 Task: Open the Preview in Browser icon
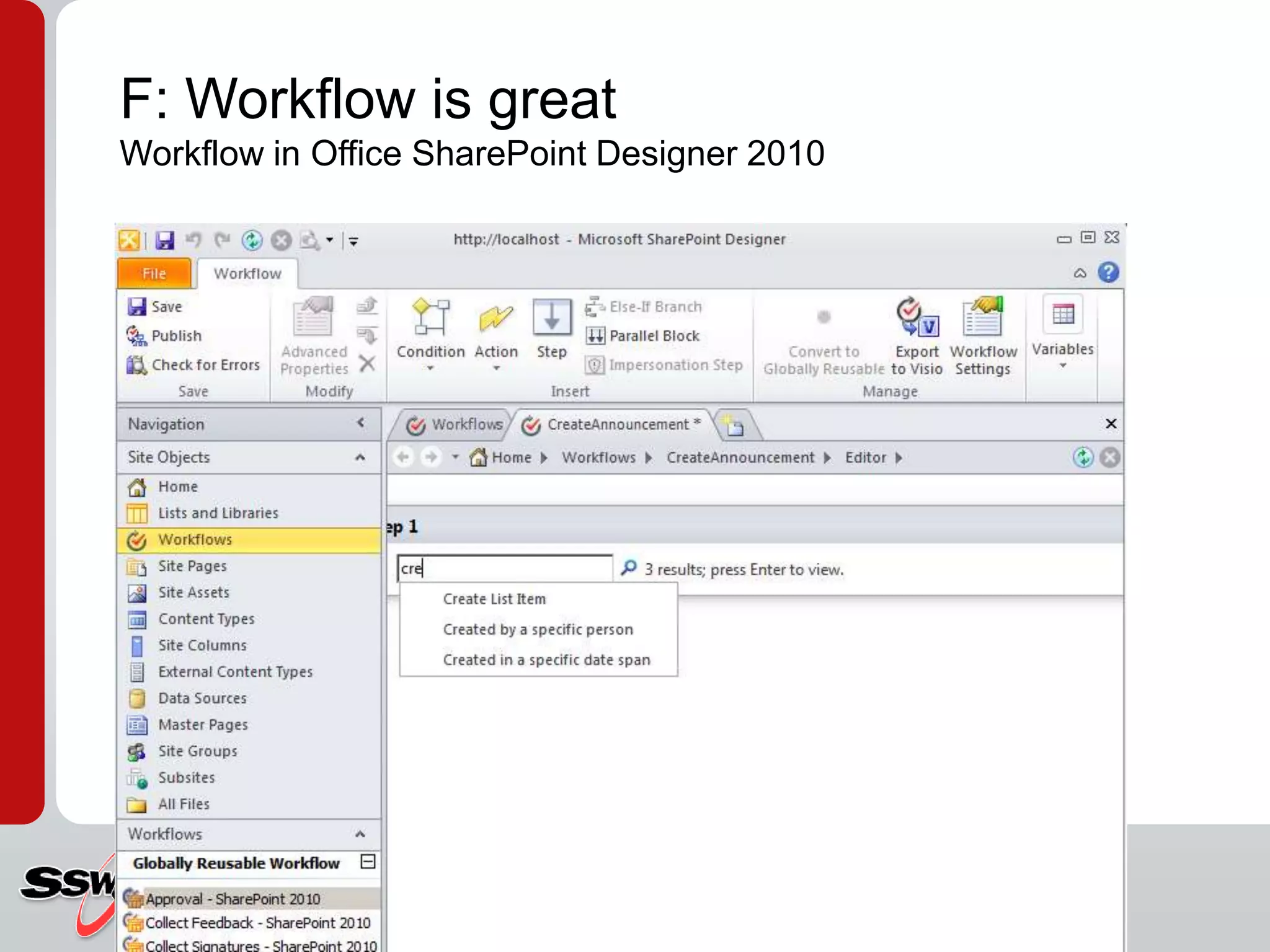tap(309, 240)
